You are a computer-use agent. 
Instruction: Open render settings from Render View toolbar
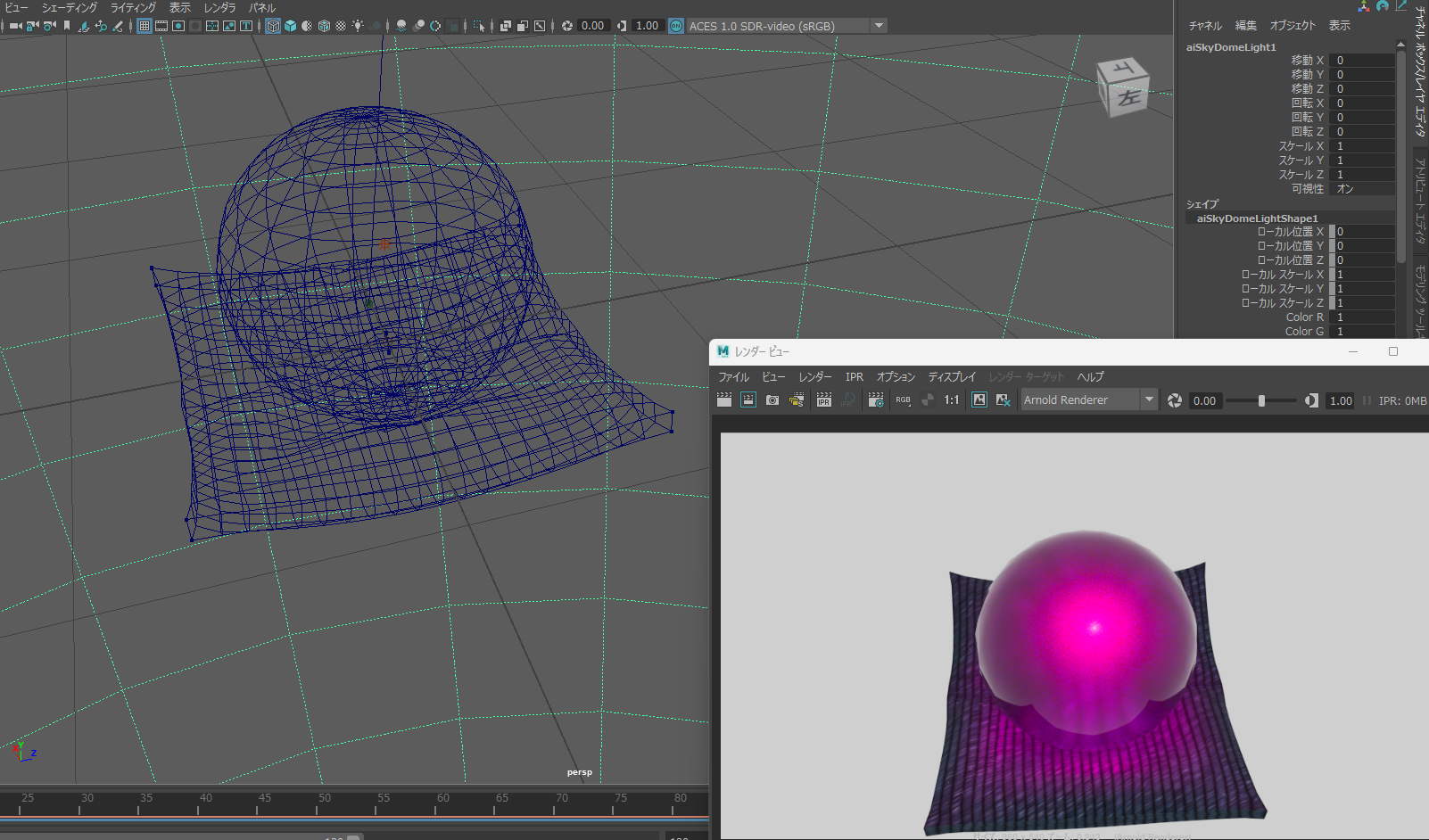[x=876, y=400]
